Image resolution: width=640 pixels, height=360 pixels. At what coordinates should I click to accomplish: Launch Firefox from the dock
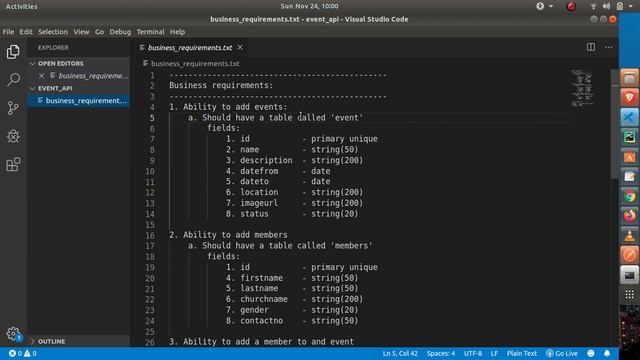pos(629,216)
